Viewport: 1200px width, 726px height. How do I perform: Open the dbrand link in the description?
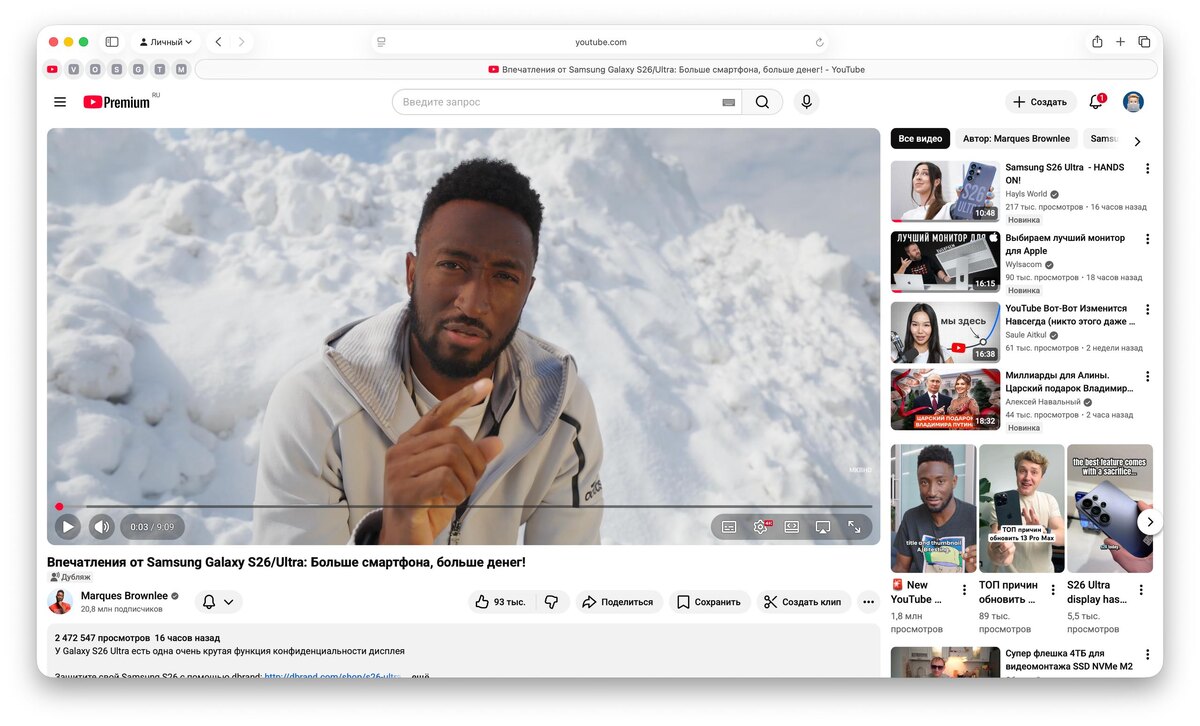click(x=333, y=677)
